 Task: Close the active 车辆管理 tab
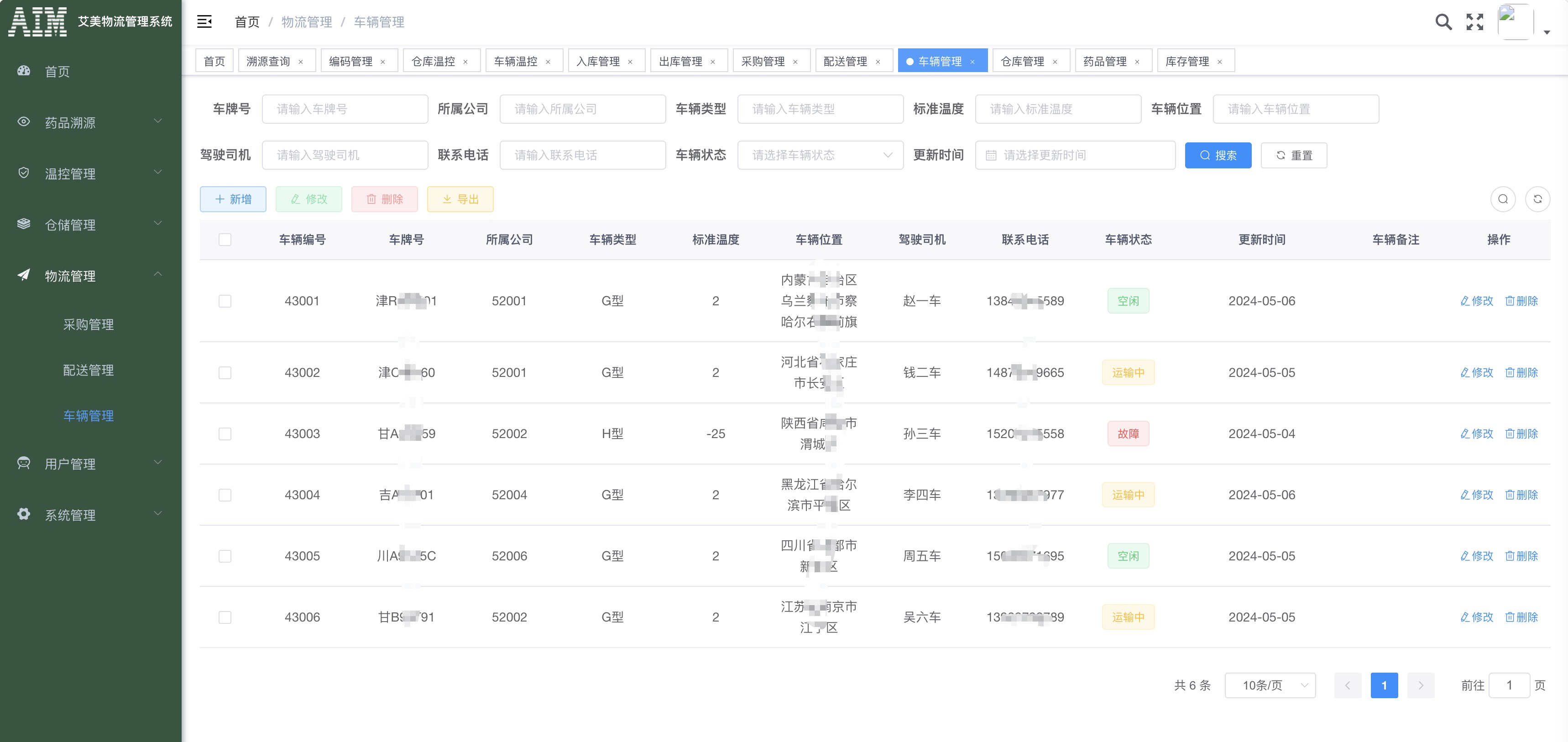[972, 62]
